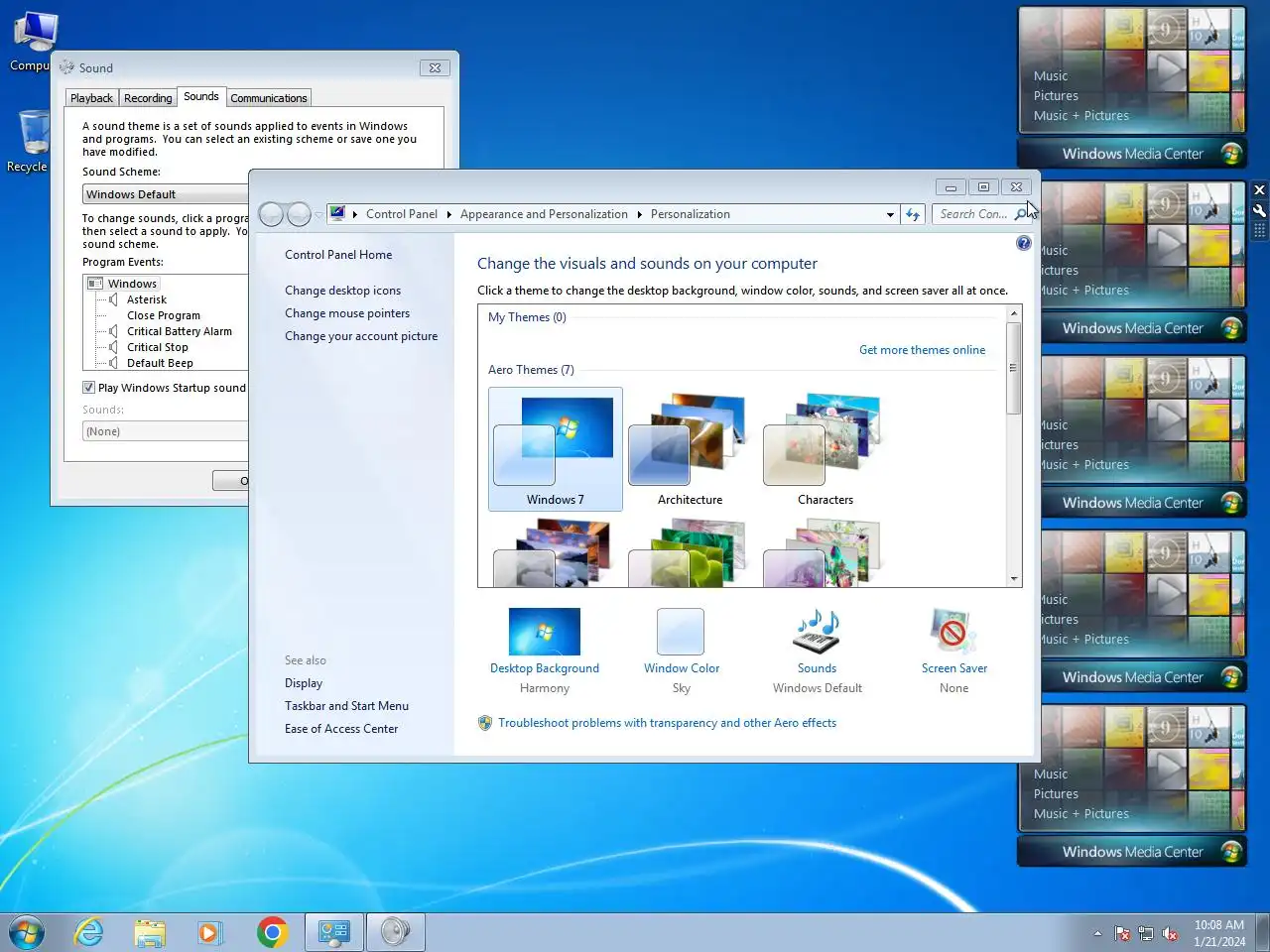Screen dimensions: 1270x952
Task: Click Get more themes online link
Action: pos(922,350)
